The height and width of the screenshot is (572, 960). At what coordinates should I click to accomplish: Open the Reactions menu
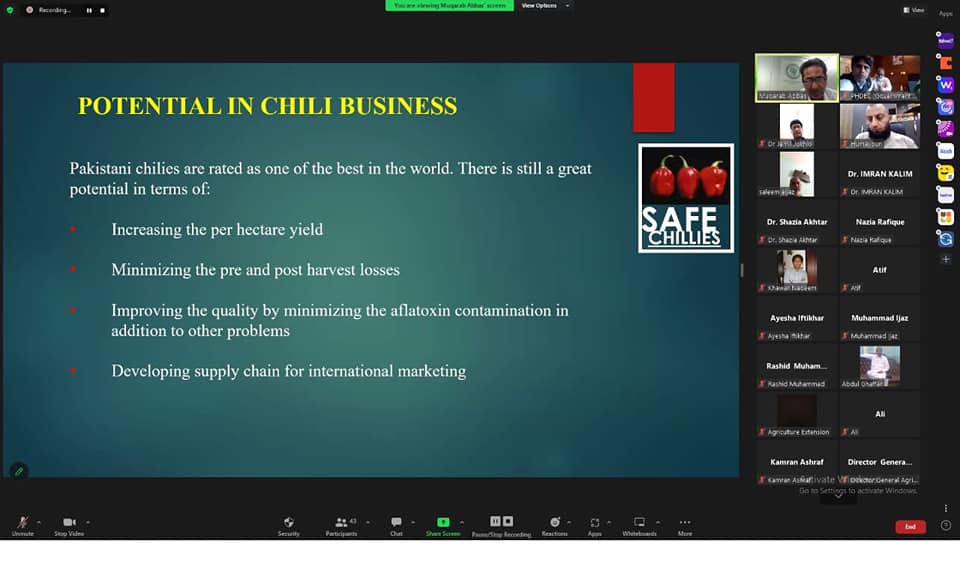(x=554, y=525)
